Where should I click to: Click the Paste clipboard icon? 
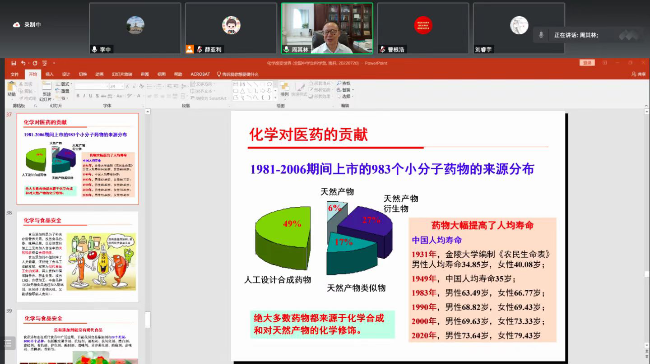click(x=12, y=88)
